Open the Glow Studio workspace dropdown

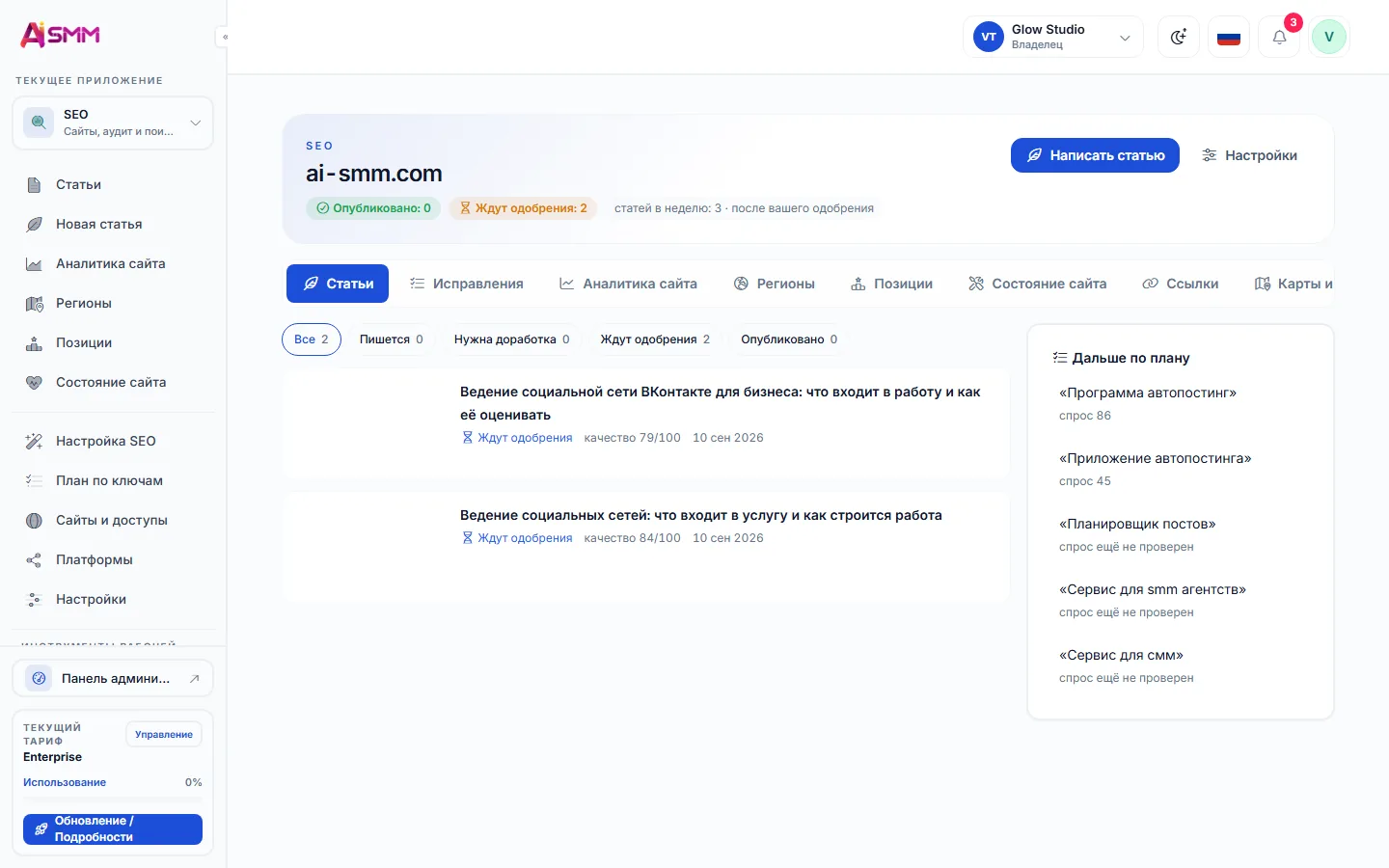[1053, 37]
